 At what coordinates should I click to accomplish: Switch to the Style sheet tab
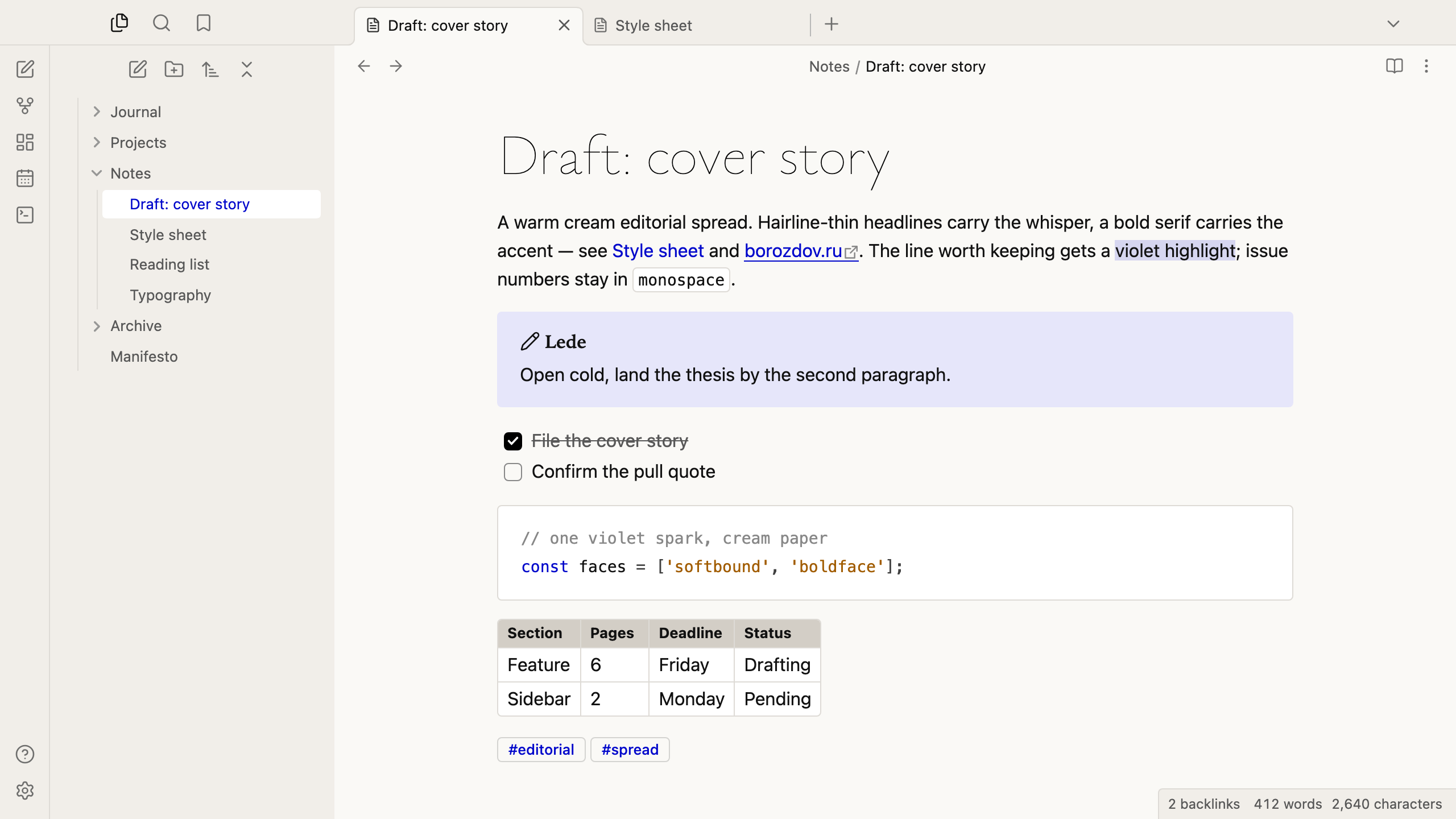pos(697,26)
